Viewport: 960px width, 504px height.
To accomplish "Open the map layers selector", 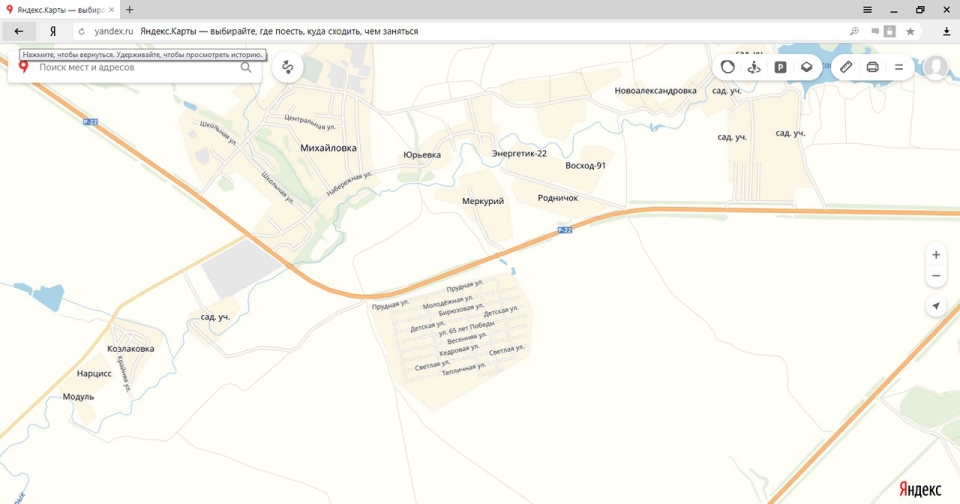I will coord(806,67).
